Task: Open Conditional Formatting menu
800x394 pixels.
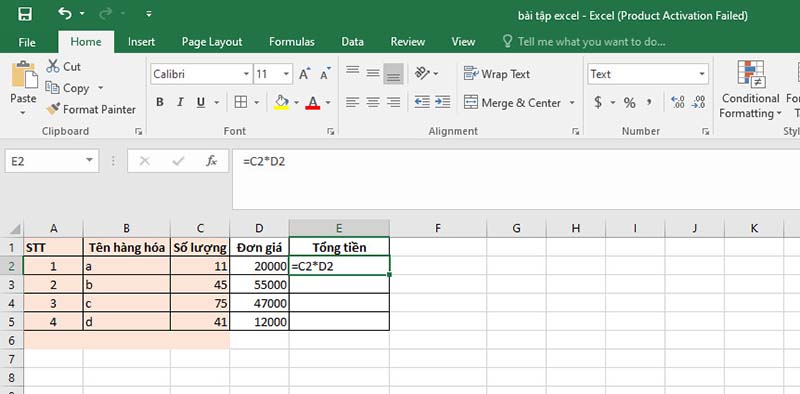Action: point(750,90)
